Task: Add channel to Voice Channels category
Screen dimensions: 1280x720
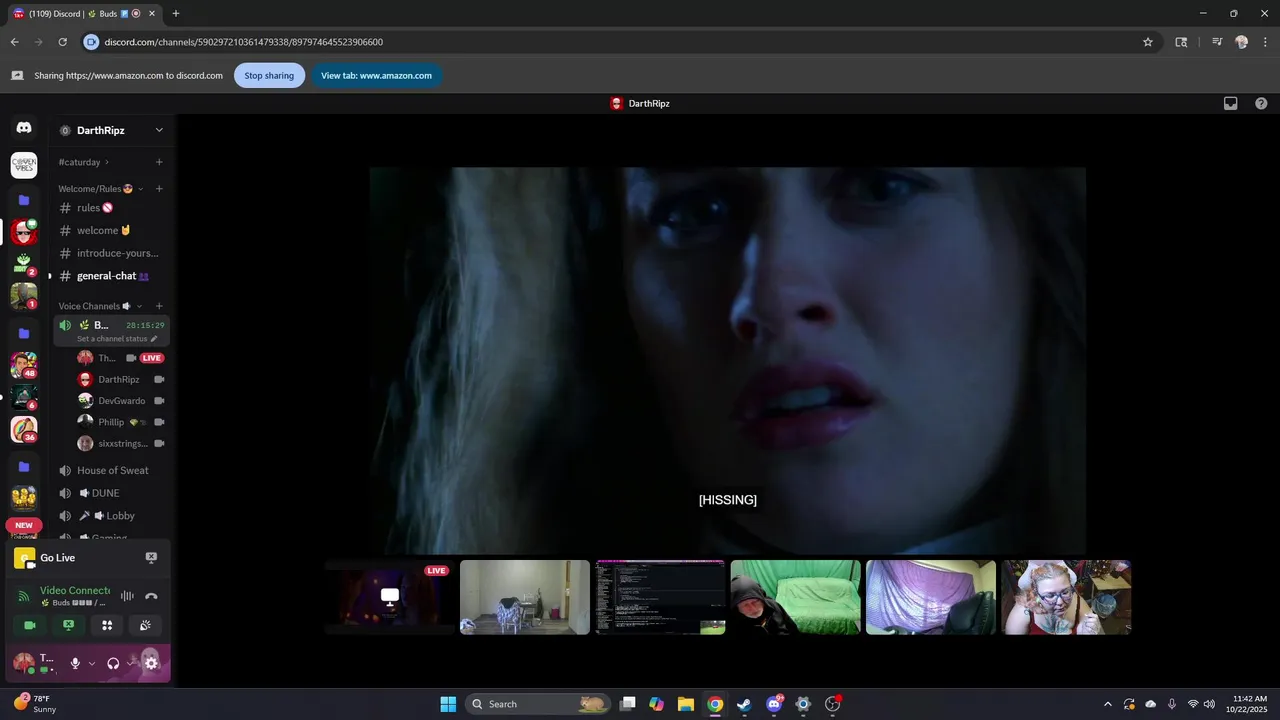Action: tap(159, 306)
